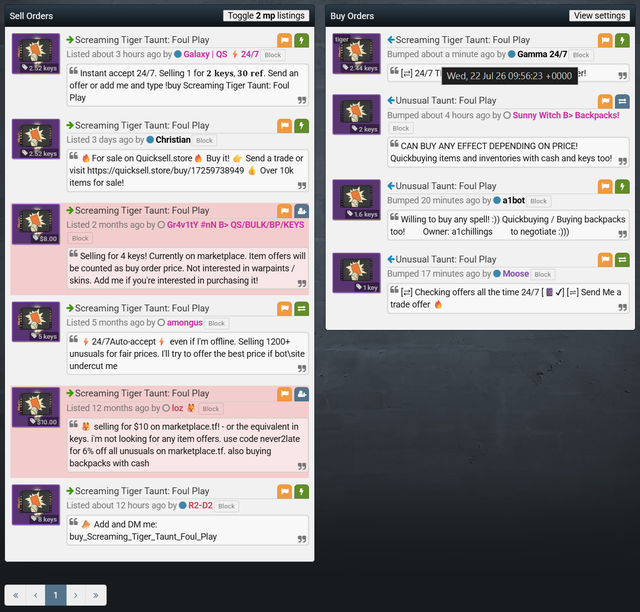
Task: Click the green trade arrows on Moose buy order
Action: (x=622, y=260)
